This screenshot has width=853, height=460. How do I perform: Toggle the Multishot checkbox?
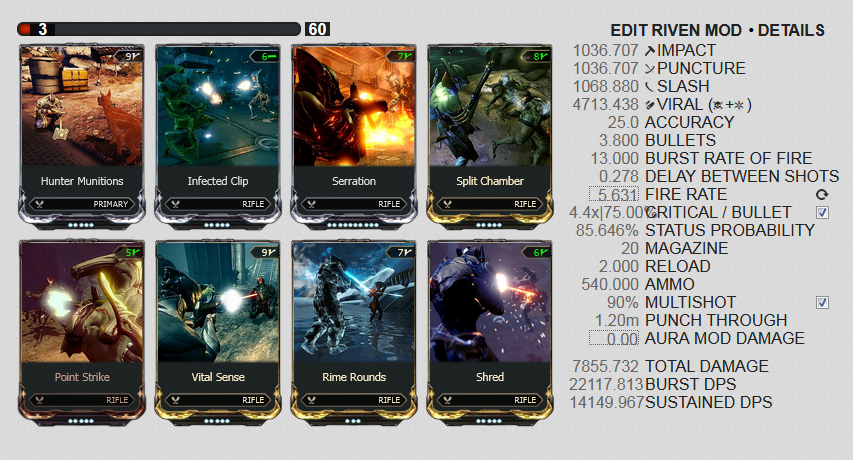(823, 302)
